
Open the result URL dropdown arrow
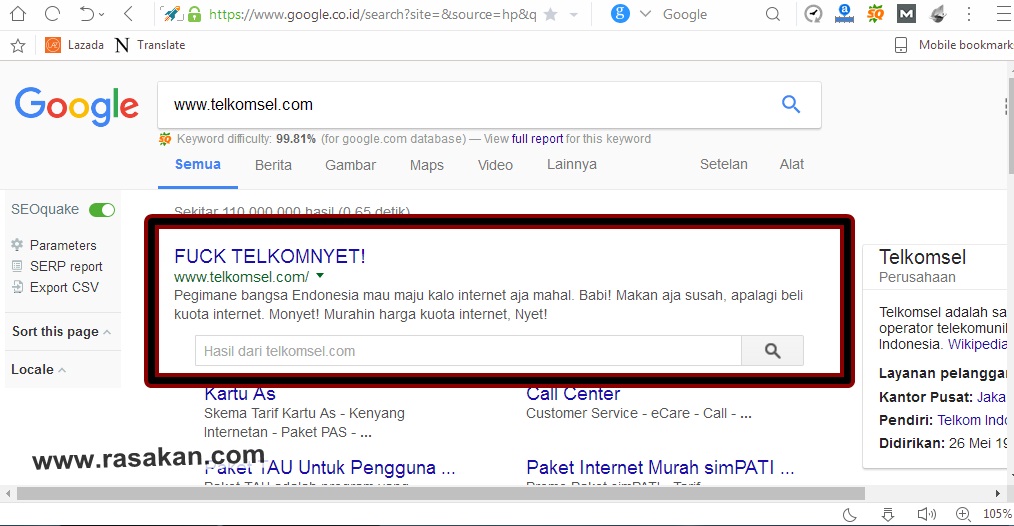click(319, 276)
